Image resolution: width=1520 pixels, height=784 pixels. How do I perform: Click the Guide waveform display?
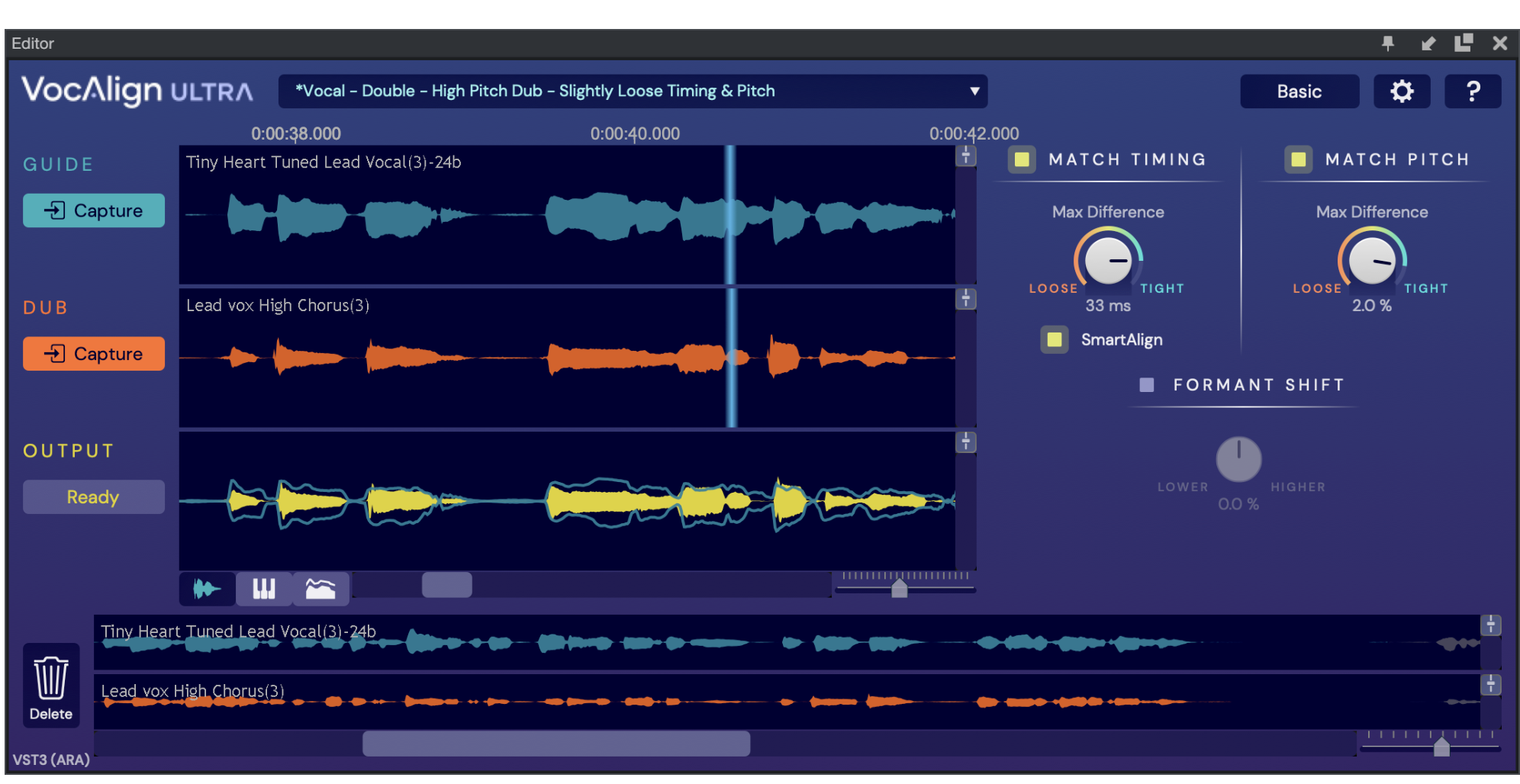(567, 215)
